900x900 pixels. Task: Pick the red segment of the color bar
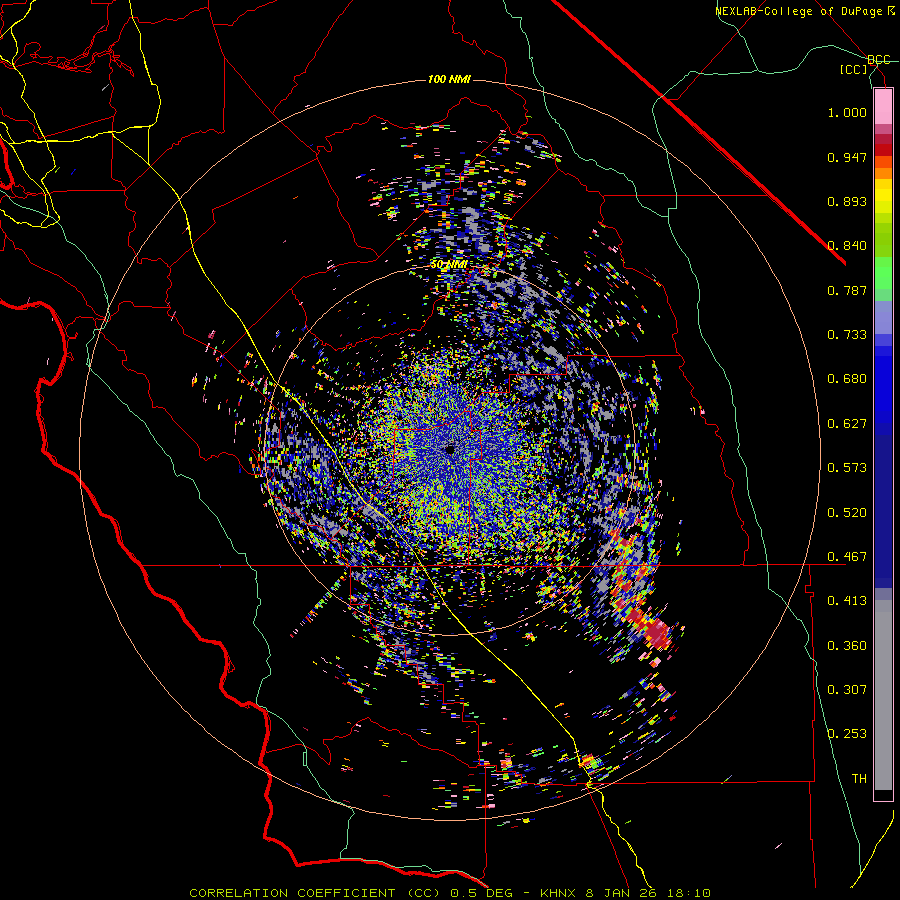coord(883,150)
